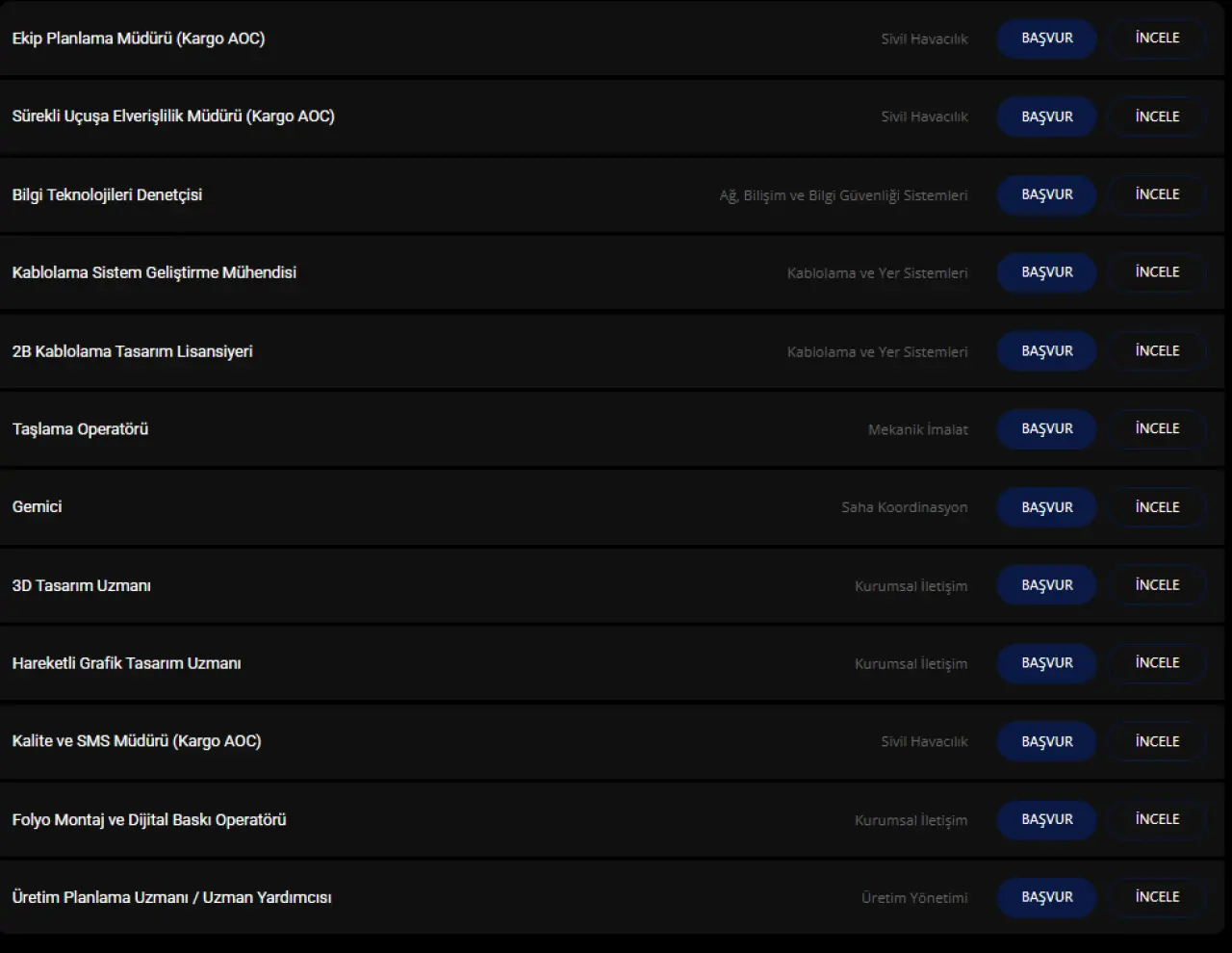
Task: Apply to Sürekli Uçuşa Elverişlilik Müdürü job
Action: pos(1046,116)
